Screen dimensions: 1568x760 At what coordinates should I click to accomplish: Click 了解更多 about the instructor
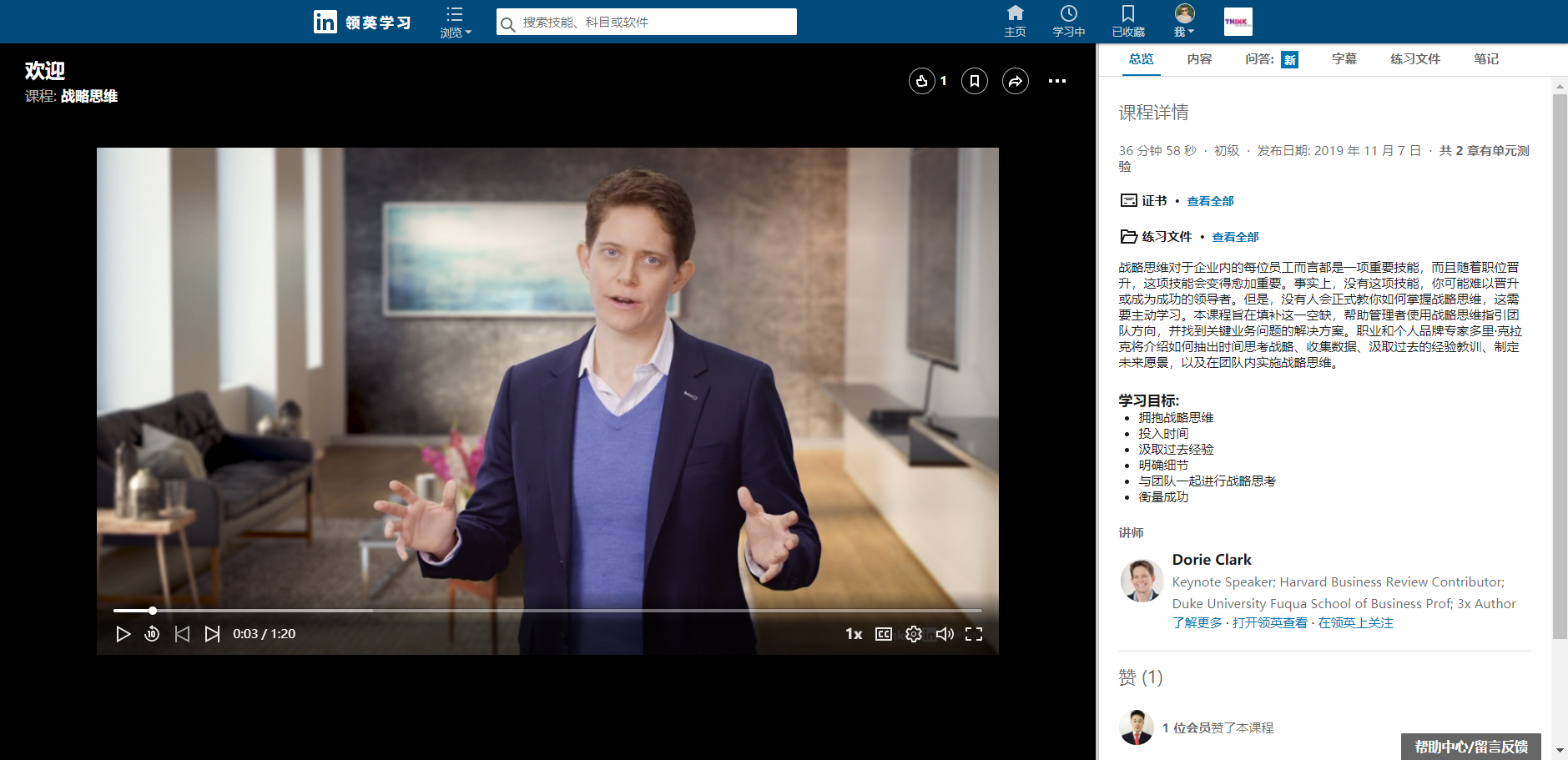click(1197, 623)
